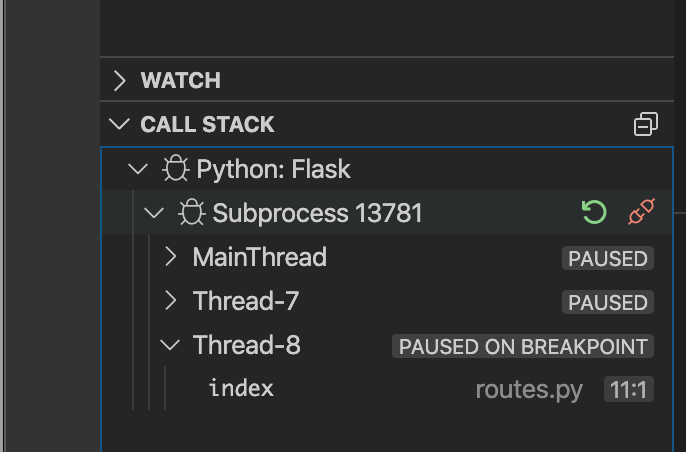The width and height of the screenshot is (686, 452).
Task: Click the bug icon beside Python: Flask
Action: point(176,169)
